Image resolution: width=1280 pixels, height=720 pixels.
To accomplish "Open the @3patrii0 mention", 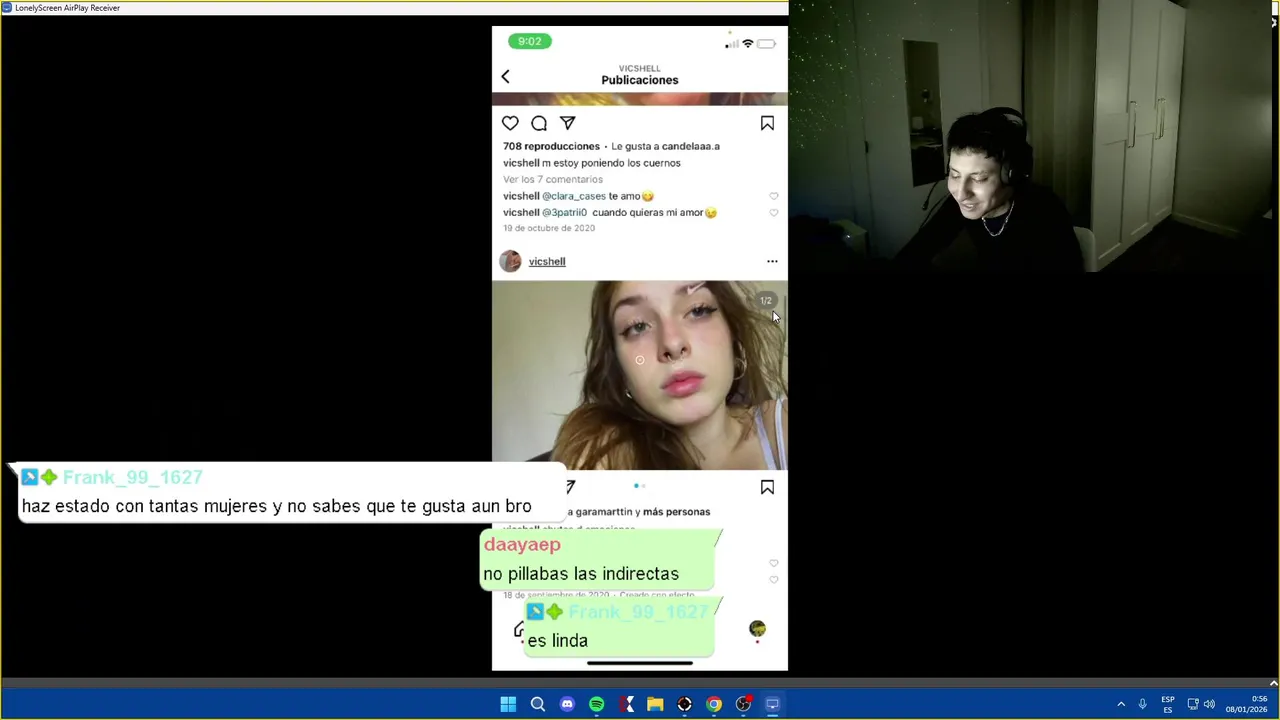I will (x=565, y=212).
